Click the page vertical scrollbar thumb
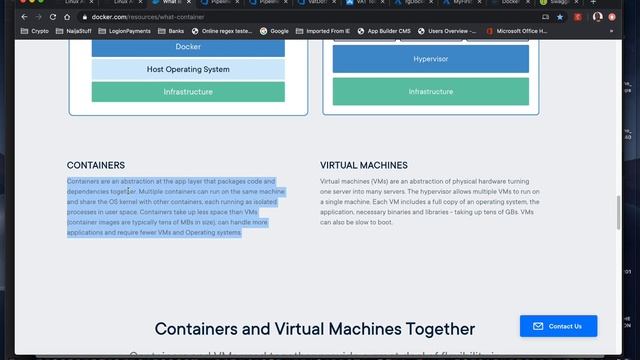Image resolution: width=640 pixels, height=360 pixels. coord(618,212)
